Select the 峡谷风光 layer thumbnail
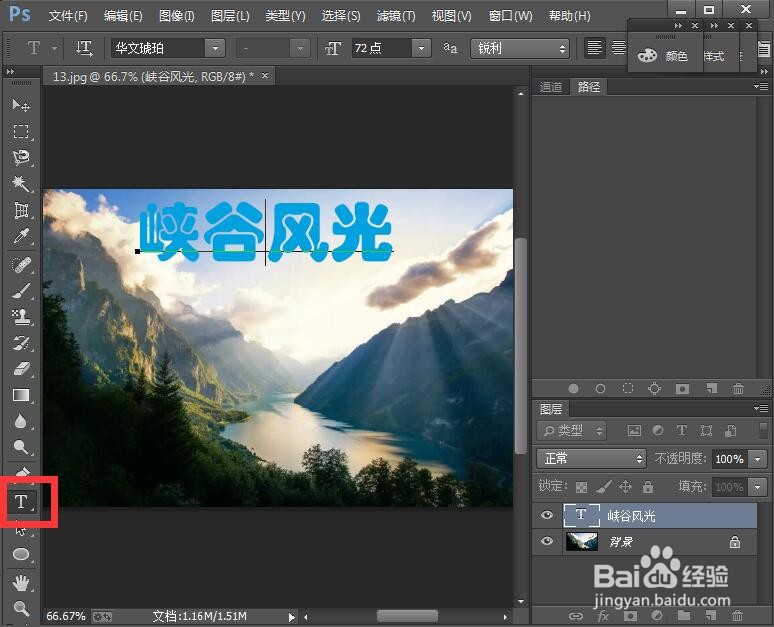Viewport: 774px width, 627px height. [x=581, y=515]
